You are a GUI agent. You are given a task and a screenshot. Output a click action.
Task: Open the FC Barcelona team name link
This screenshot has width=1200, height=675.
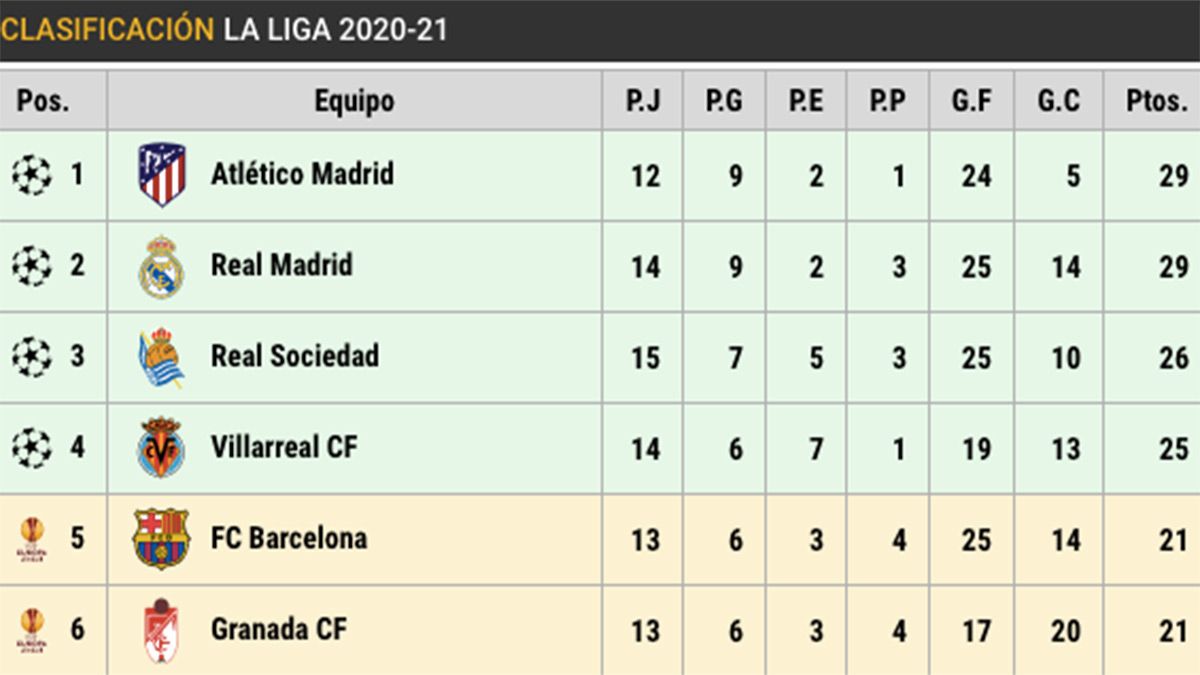tap(288, 538)
